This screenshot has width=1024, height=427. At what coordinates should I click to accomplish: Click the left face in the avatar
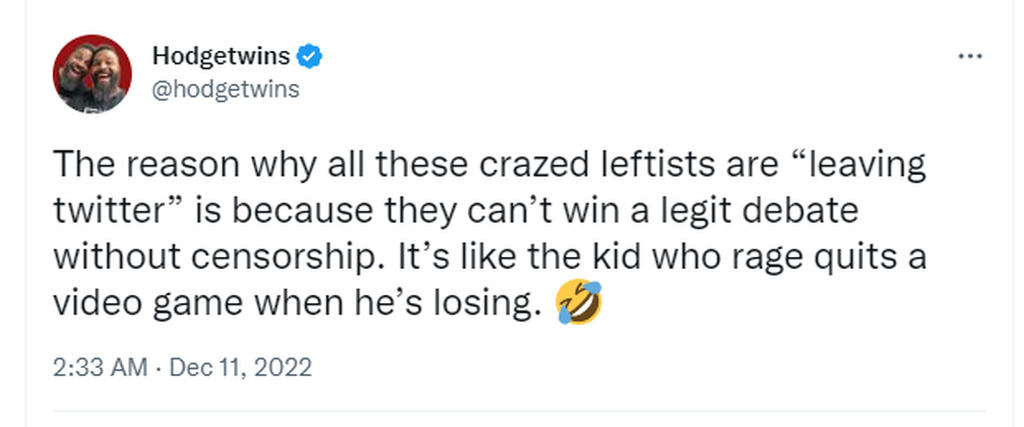tap(78, 68)
